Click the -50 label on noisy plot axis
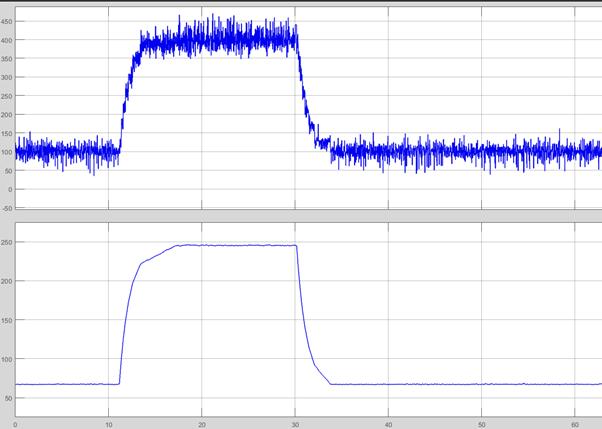 click(x=7, y=208)
